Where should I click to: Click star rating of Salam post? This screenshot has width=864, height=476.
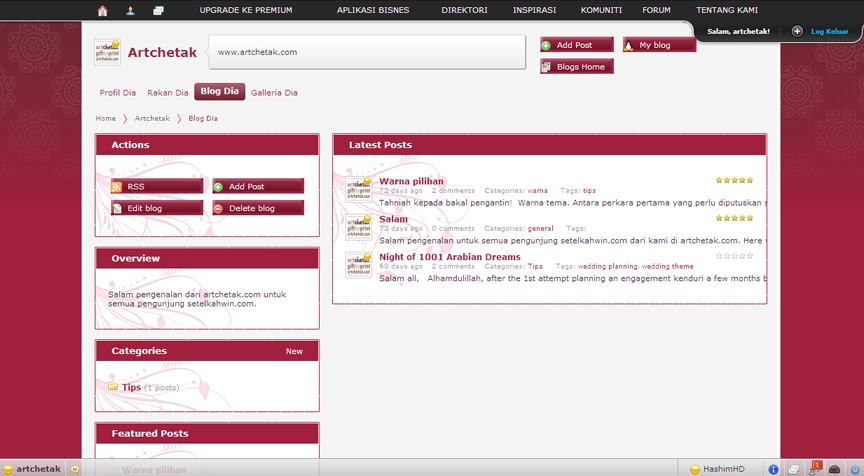[734, 218]
